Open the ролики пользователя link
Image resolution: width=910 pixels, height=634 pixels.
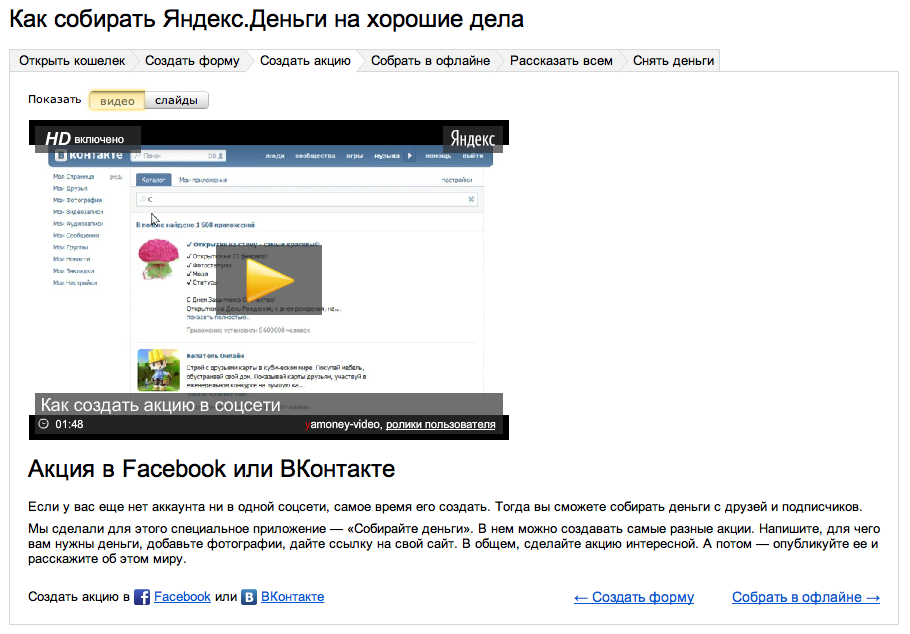440,424
